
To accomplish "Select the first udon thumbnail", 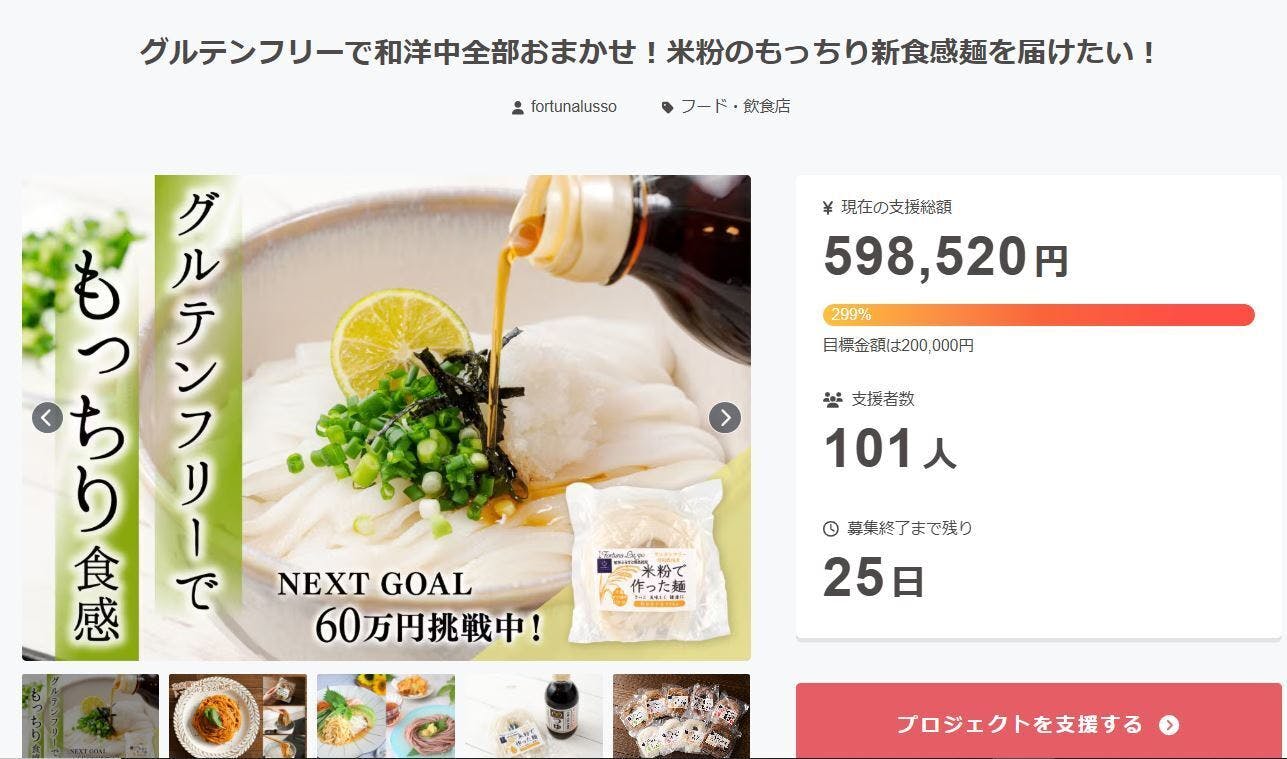I will pos(90,716).
